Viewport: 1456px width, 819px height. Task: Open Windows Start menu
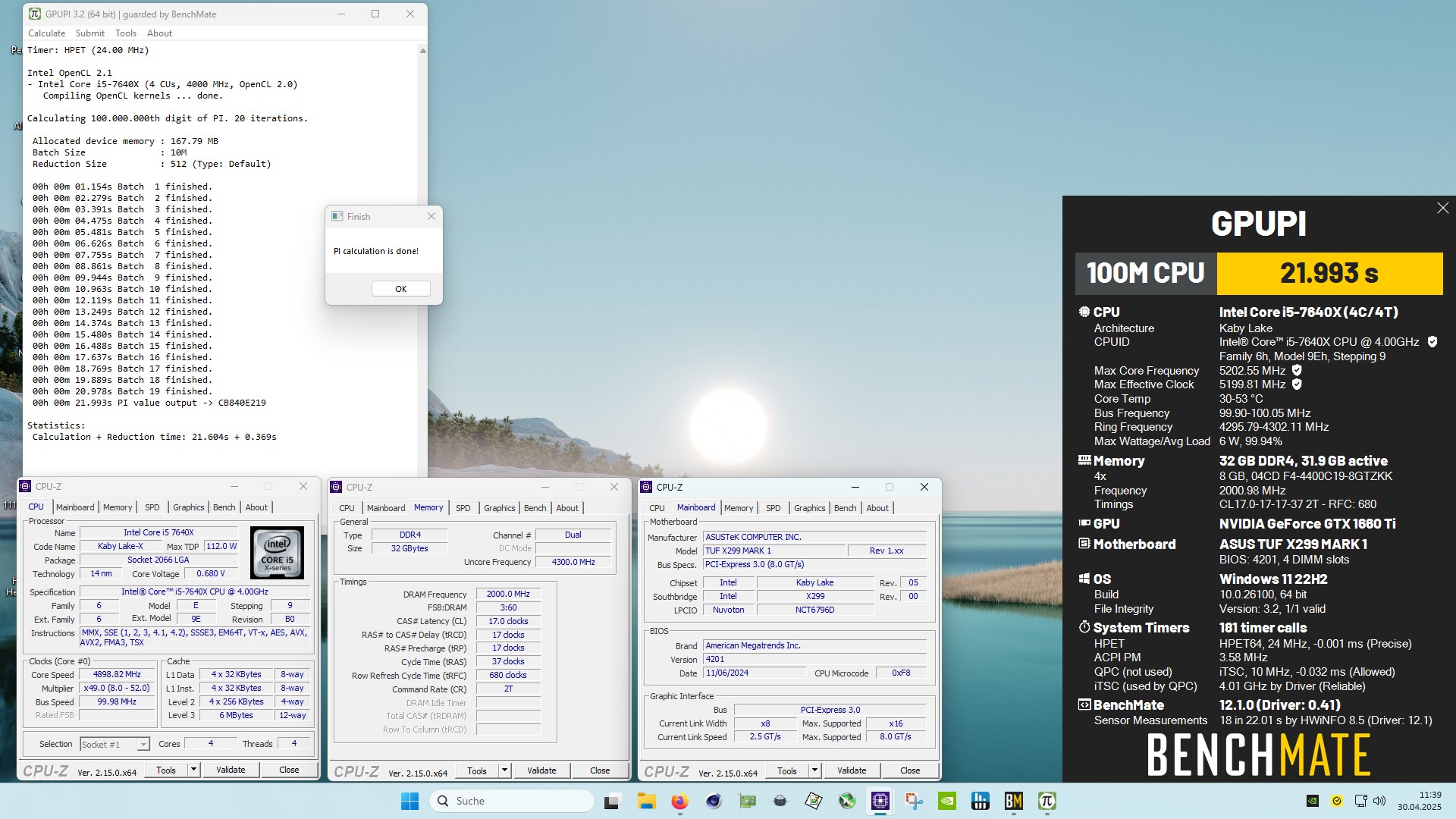click(x=409, y=801)
